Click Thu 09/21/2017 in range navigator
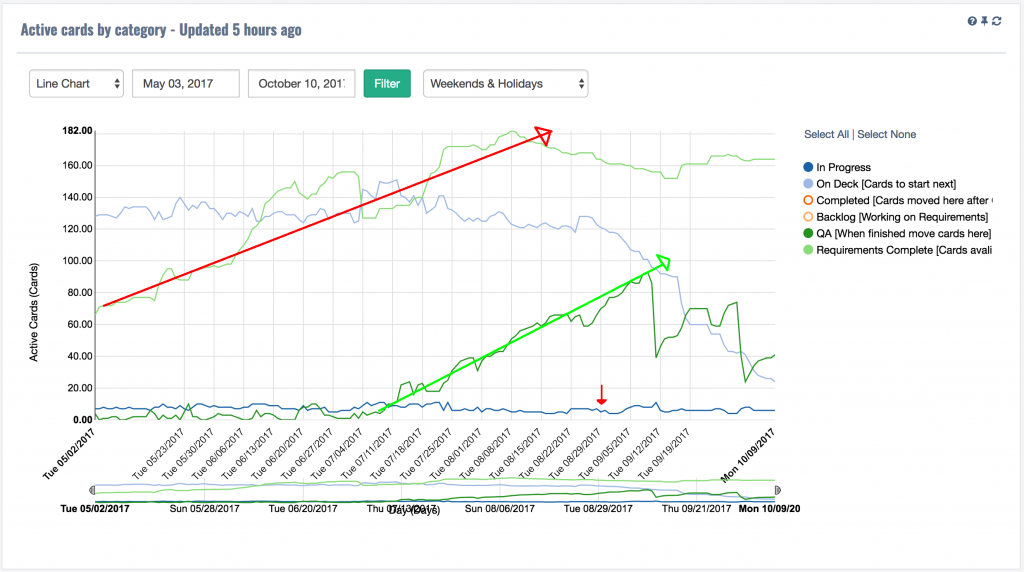The height and width of the screenshot is (572, 1024). (696, 509)
